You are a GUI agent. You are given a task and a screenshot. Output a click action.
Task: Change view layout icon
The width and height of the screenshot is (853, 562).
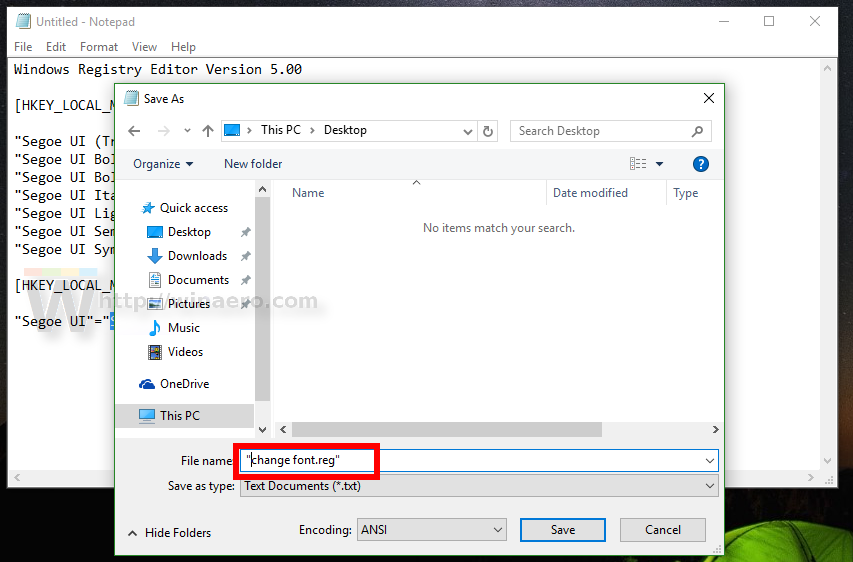638,164
